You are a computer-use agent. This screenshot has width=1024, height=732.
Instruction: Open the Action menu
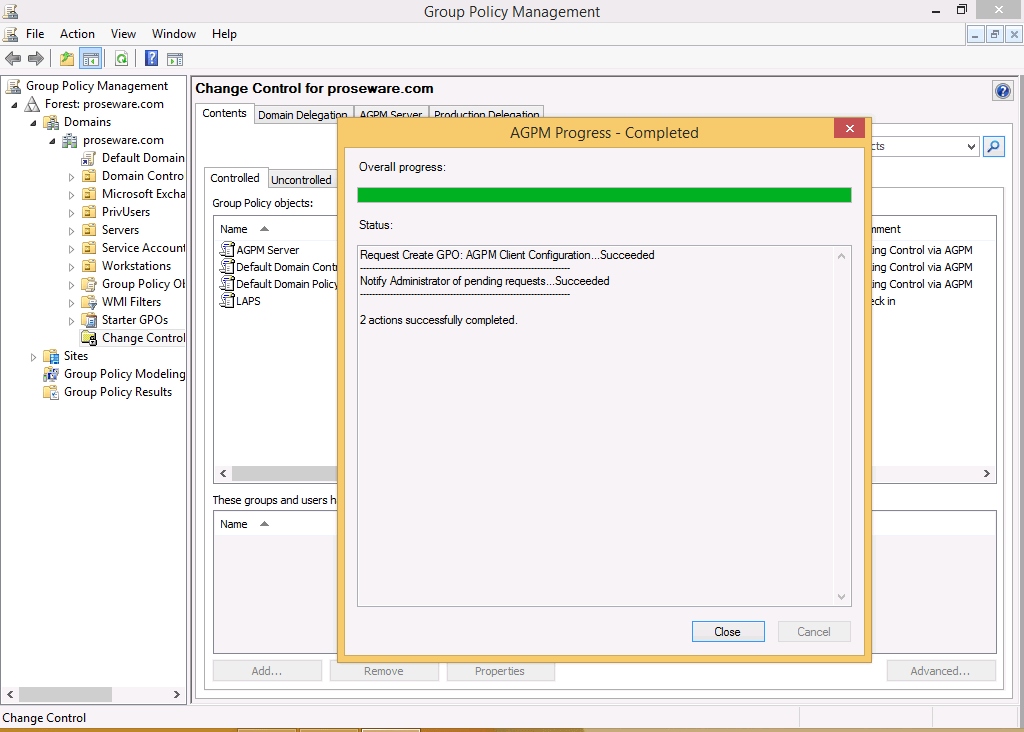pyautogui.click(x=77, y=34)
